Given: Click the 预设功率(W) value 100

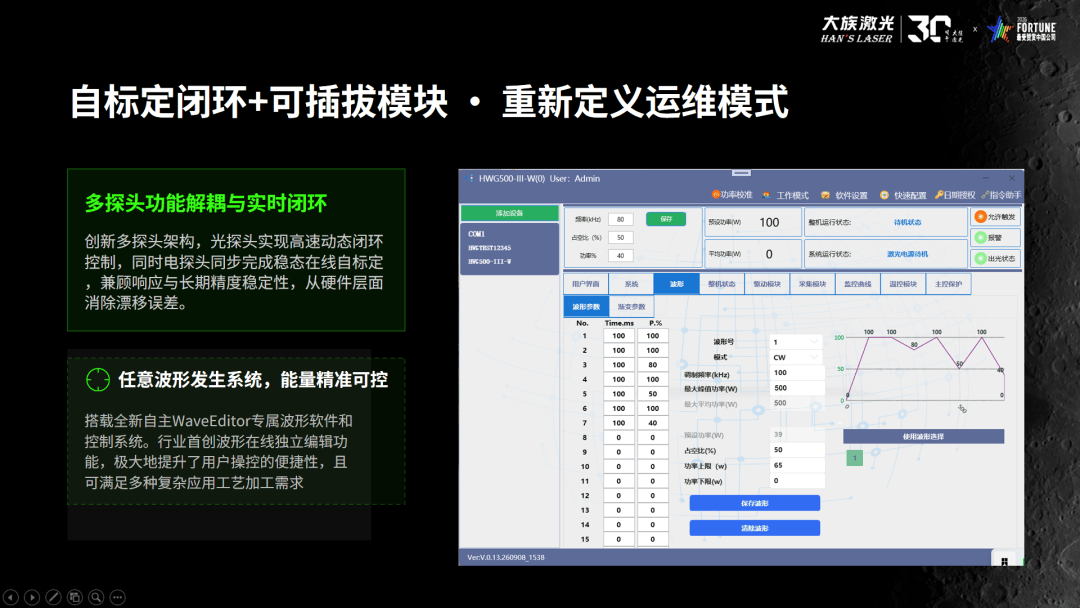Looking at the screenshot, I should tap(769, 222).
